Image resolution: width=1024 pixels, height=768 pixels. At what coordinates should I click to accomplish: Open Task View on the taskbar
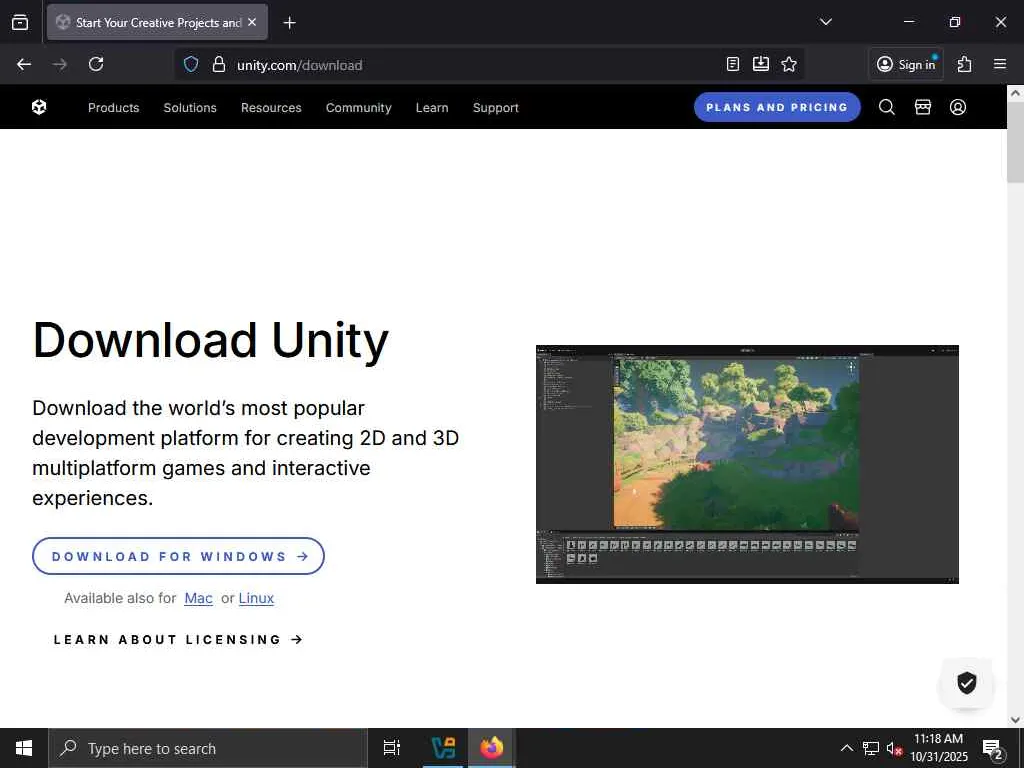point(392,748)
